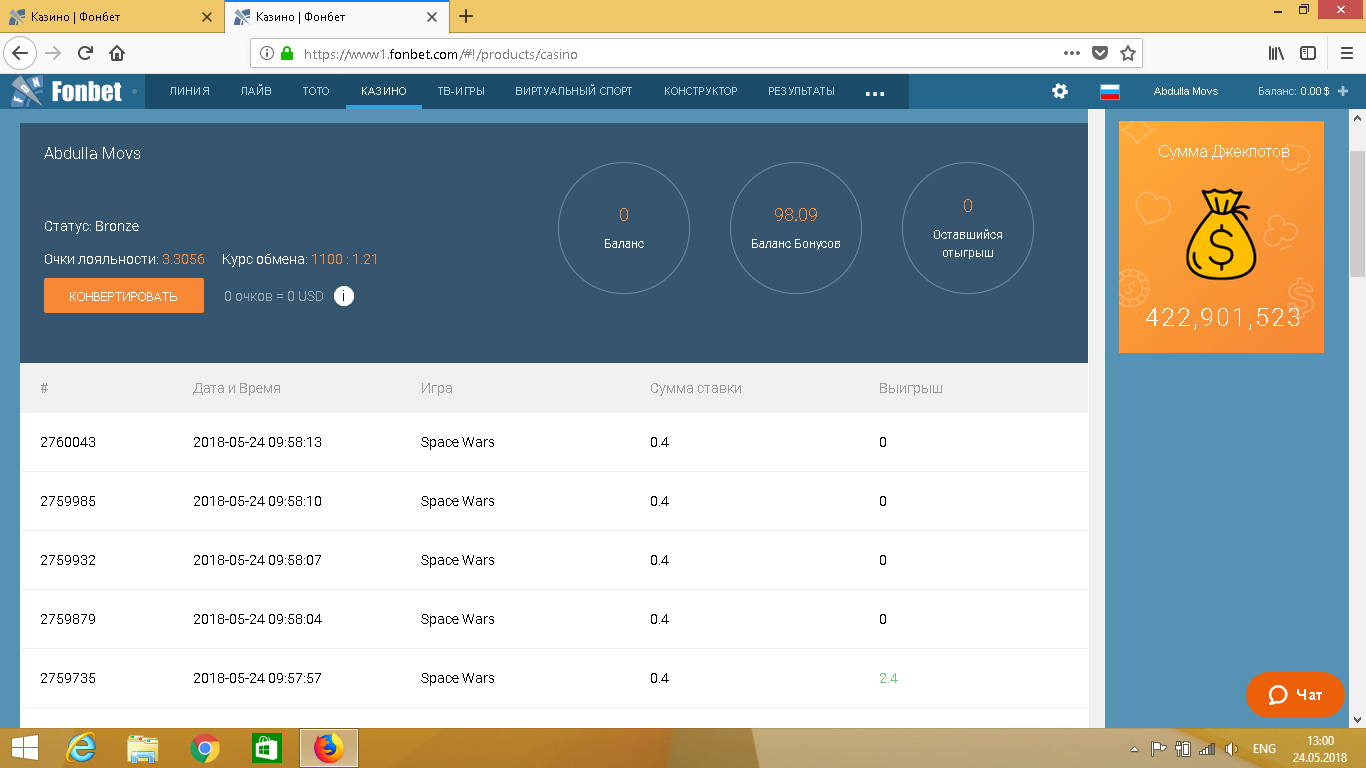Open Google Chrome from the taskbar

(x=205, y=748)
